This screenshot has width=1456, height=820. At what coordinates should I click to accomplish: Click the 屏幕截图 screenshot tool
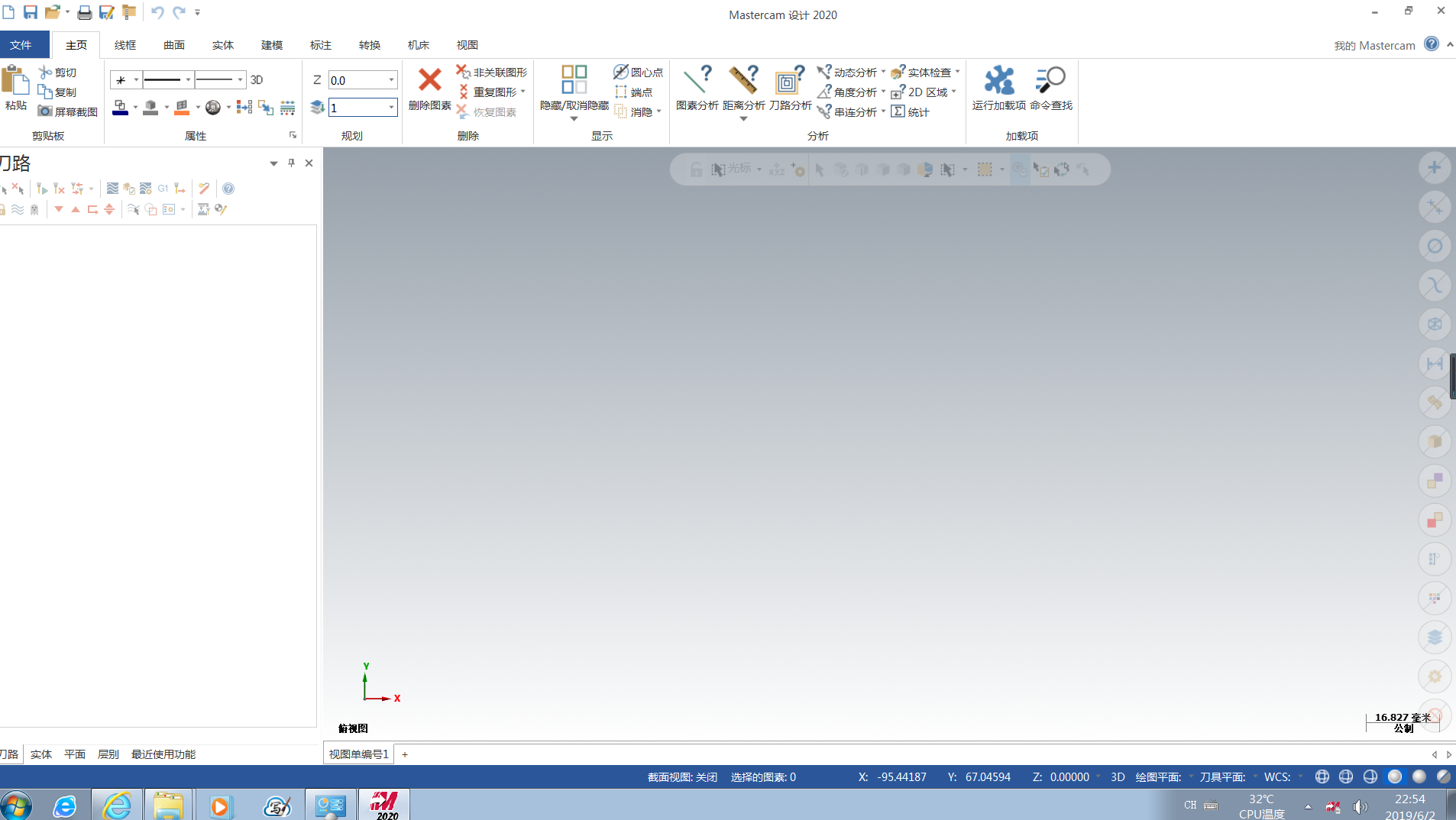tap(67, 111)
